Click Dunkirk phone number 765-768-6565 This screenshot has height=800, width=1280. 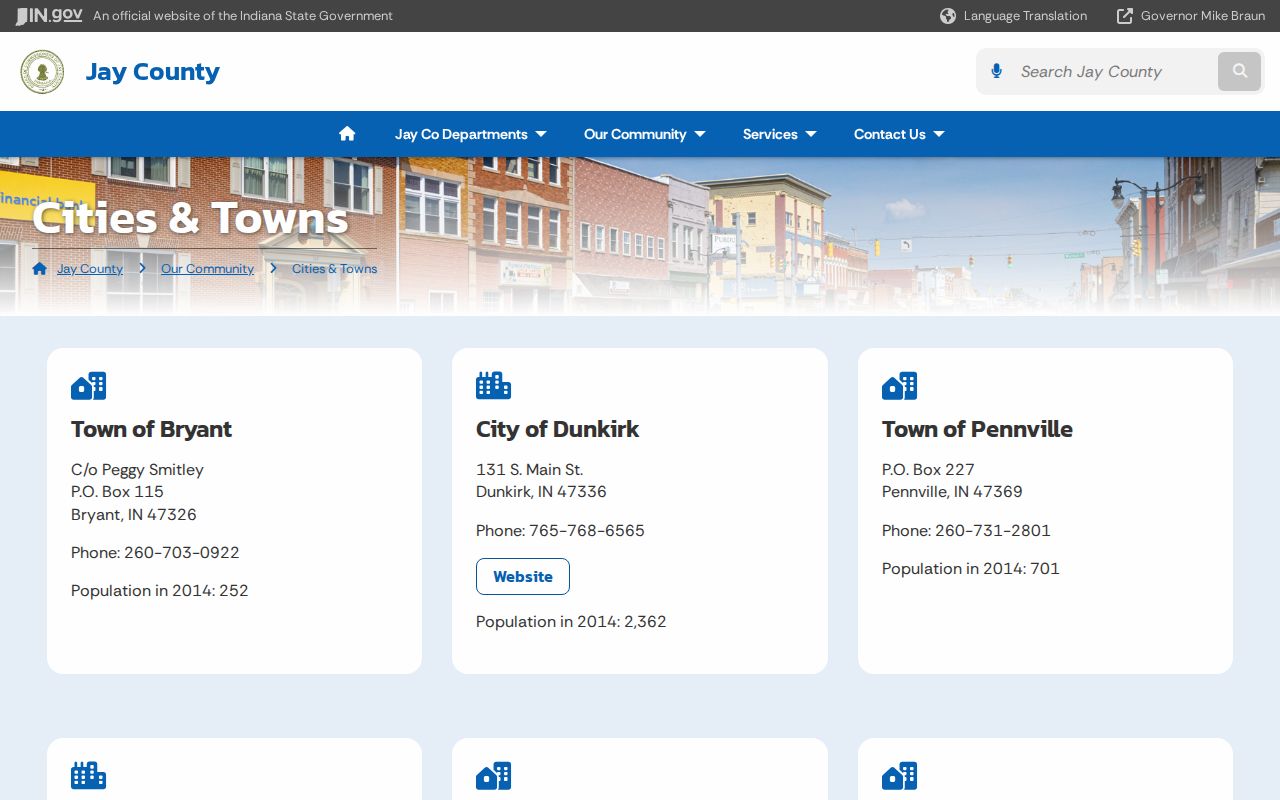(587, 531)
